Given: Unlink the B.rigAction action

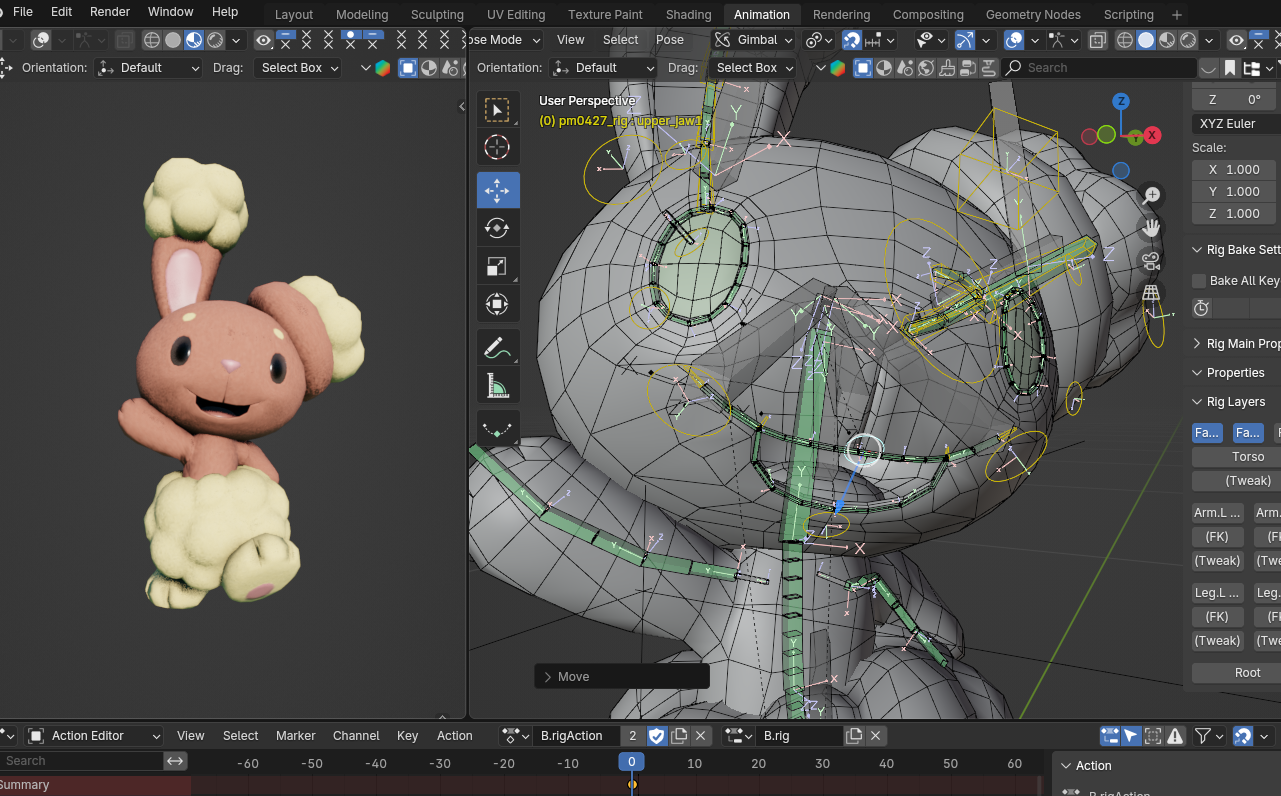Looking at the screenshot, I should [x=701, y=735].
